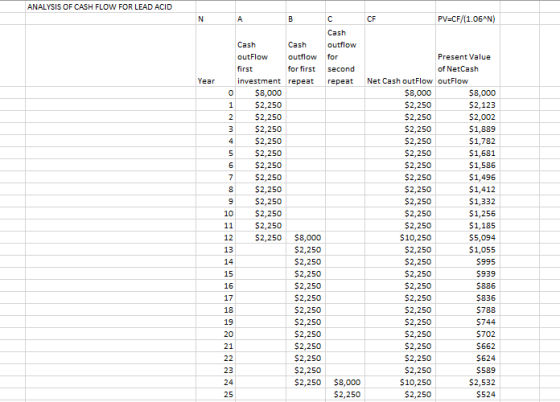
Task: Select the $2,250 net cash outflow in year 20
Action: [400, 334]
